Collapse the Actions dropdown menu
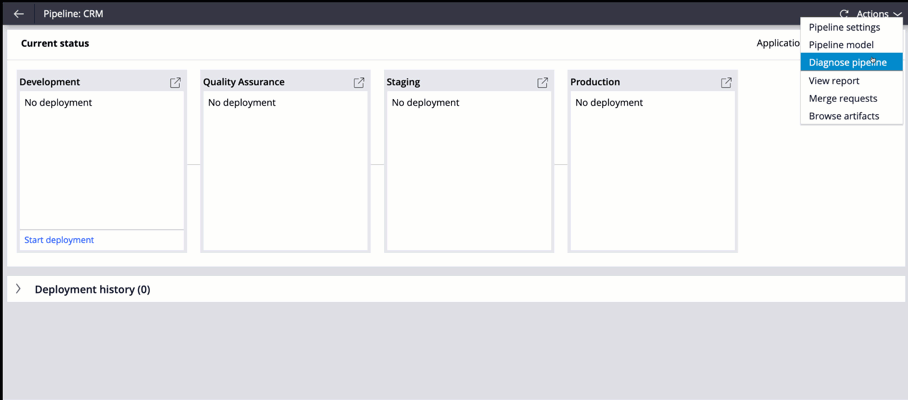This screenshot has width=908, height=400. (x=877, y=14)
